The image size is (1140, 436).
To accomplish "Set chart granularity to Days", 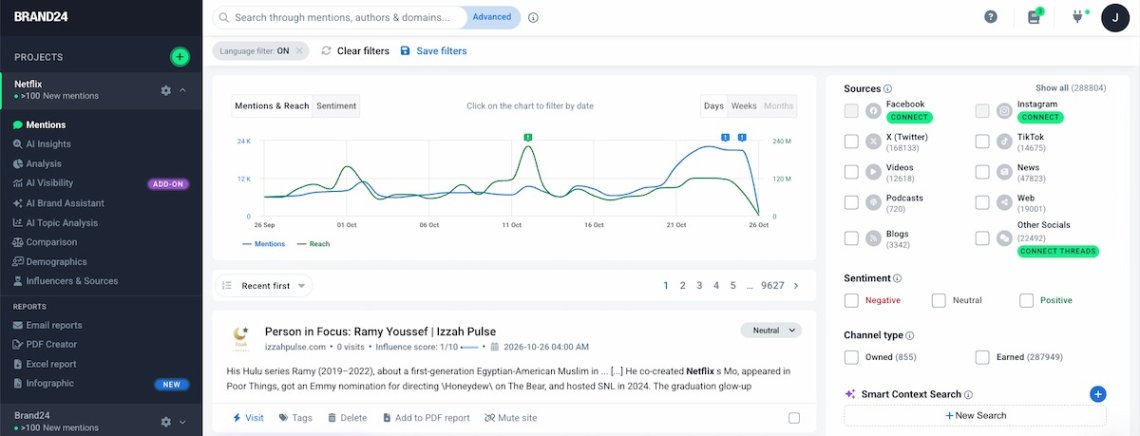I will coord(714,105).
